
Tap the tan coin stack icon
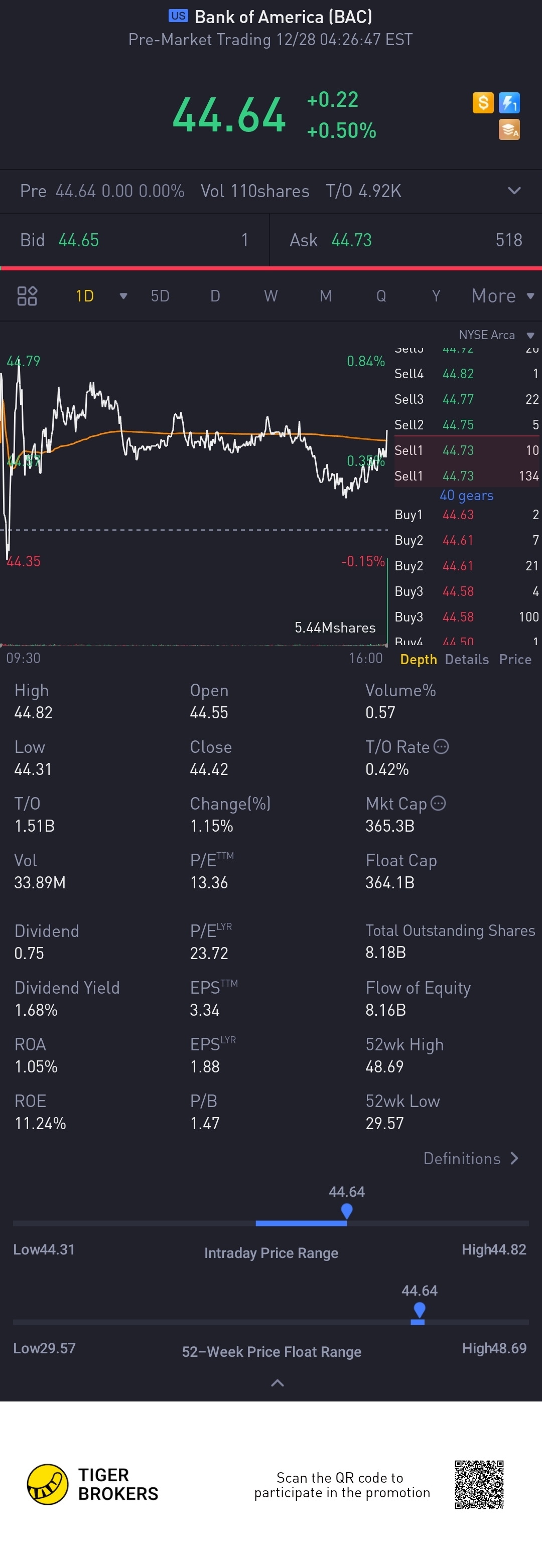509,129
